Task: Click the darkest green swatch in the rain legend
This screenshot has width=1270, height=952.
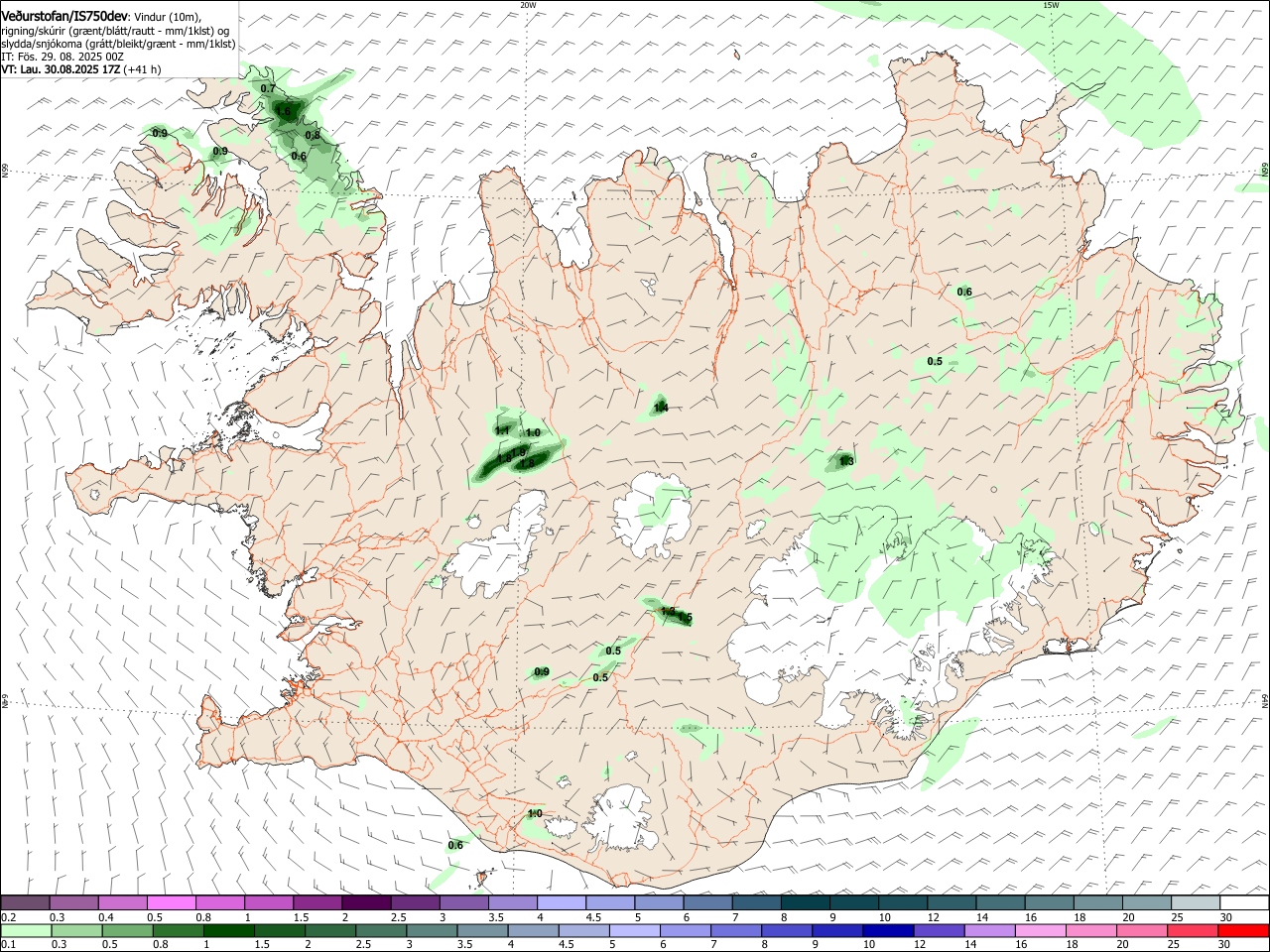Action: (228, 930)
